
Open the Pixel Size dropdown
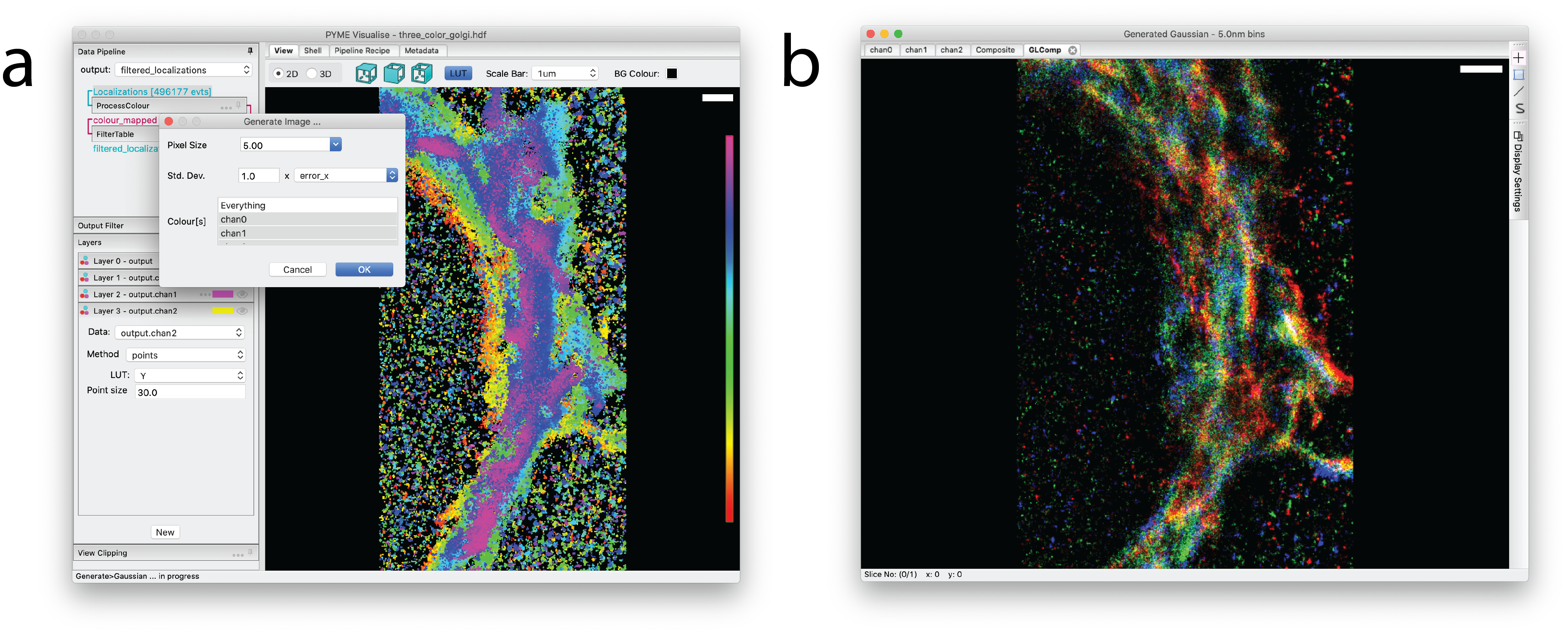(x=335, y=145)
